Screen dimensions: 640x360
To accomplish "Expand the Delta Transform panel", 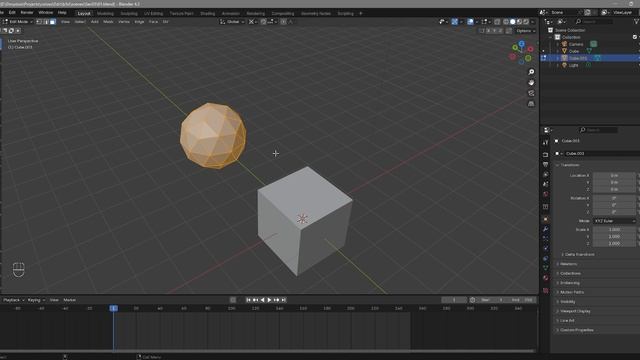I will click(579, 254).
